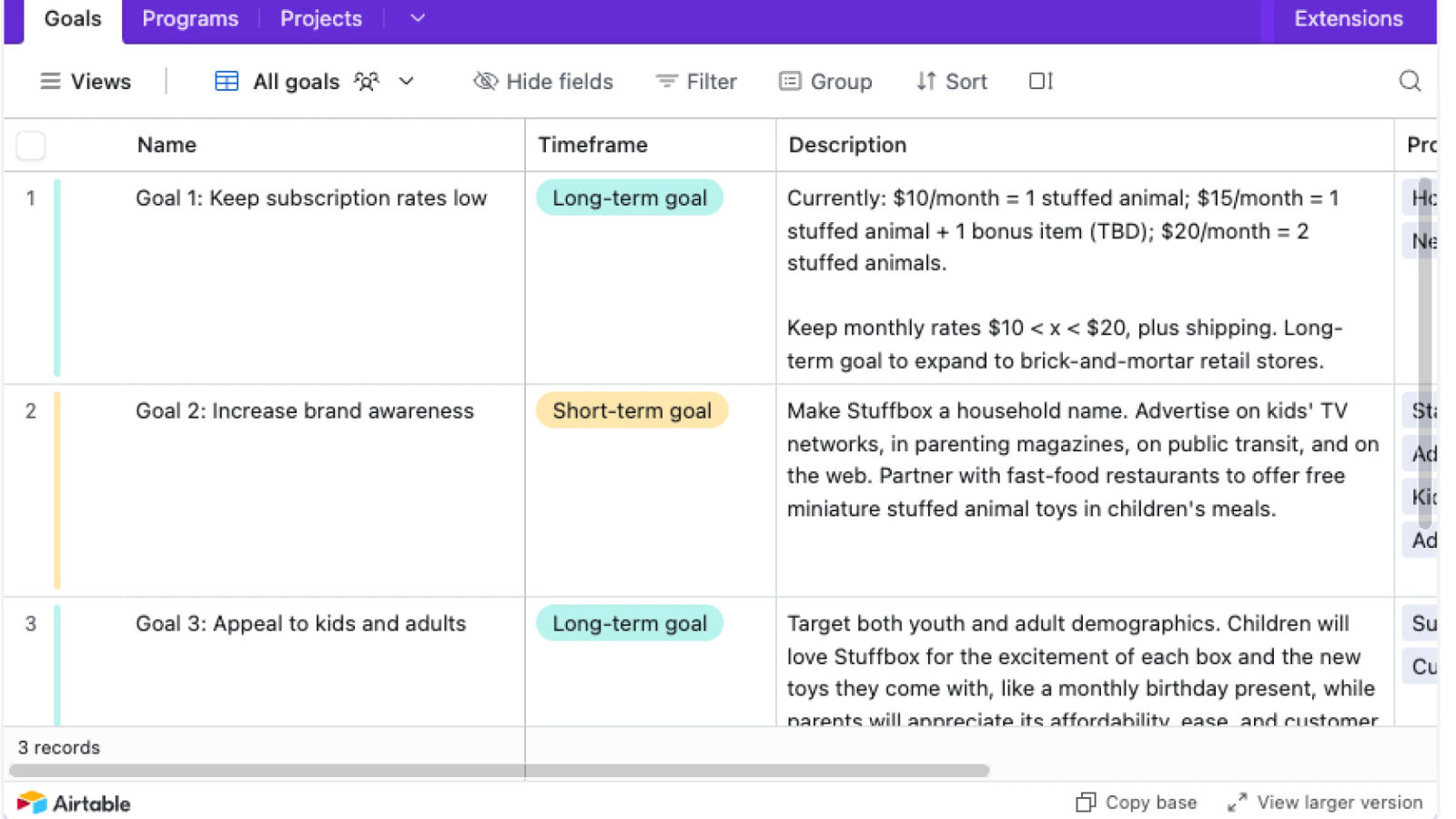Click row number 2
Screen dimensions: 1456x819
click(x=31, y=411)
